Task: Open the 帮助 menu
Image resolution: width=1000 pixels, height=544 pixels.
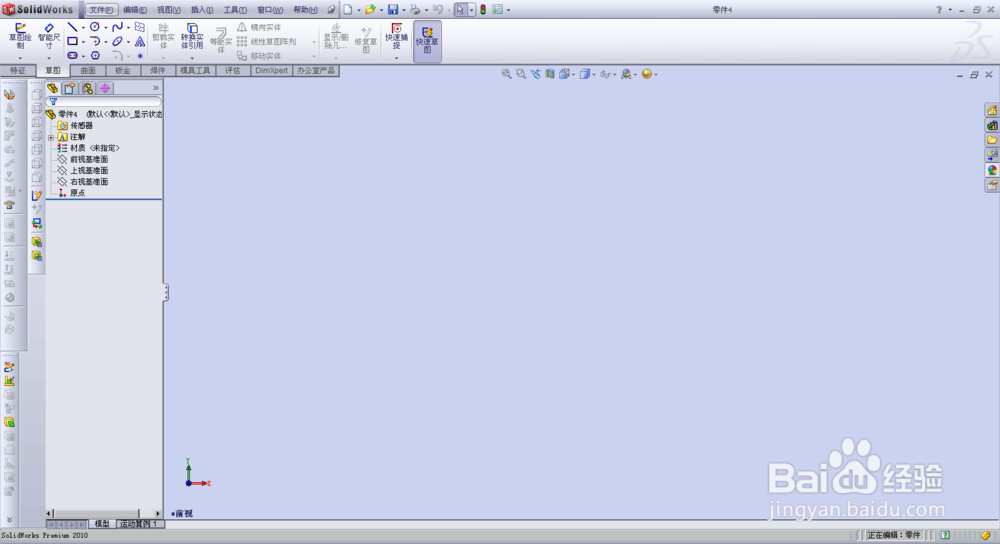Action: point(305,10)
